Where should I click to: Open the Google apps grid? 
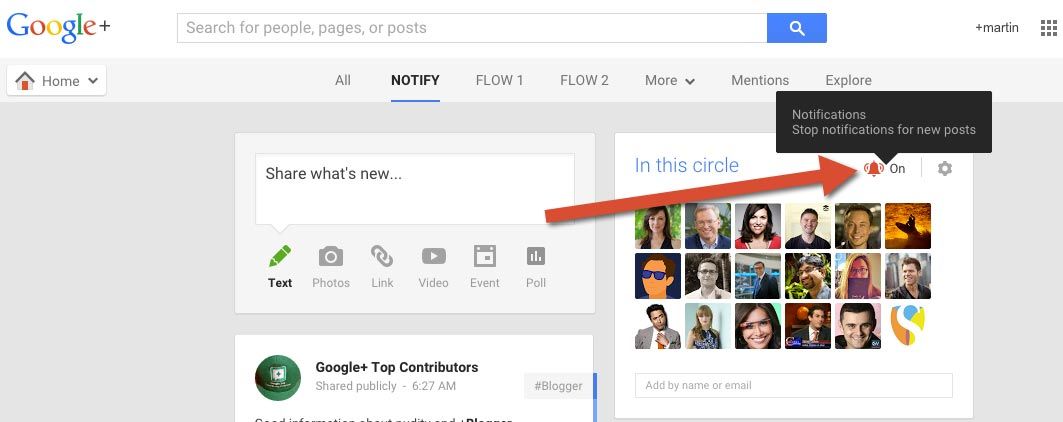pyautogui.click(x=1048, y=28)
